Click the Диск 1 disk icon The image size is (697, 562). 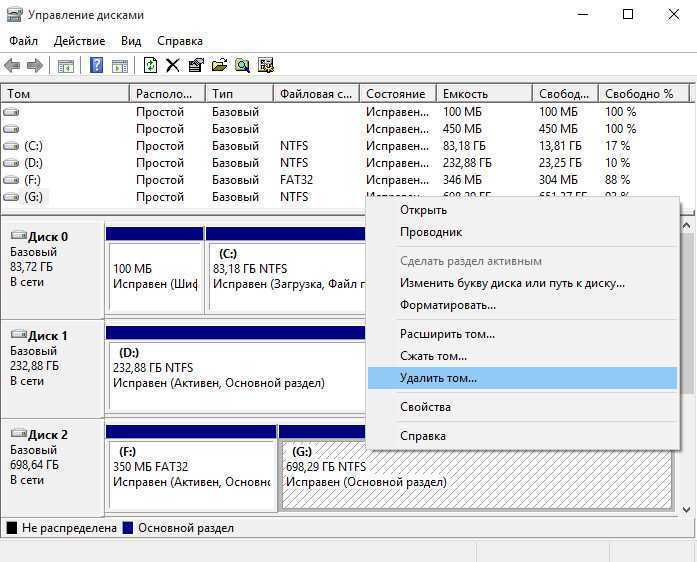19,334
